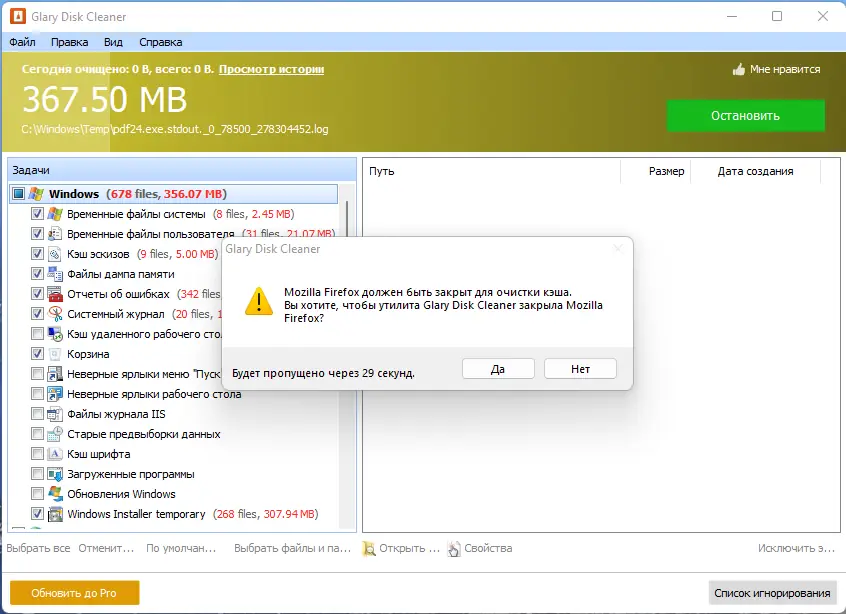Screen dimensions: 846x614
Task: Enable Обновления Windows checkbox
Action: (x=37, y=494)
